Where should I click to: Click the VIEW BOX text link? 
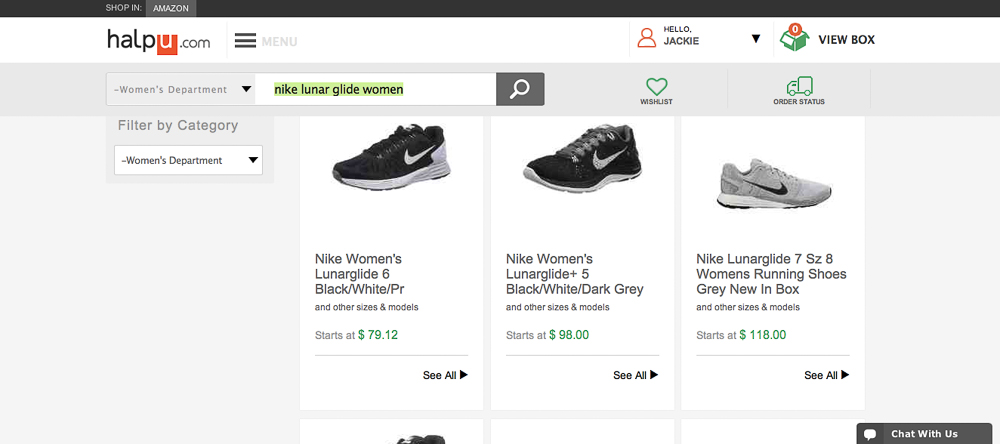[x=846, y=40]
